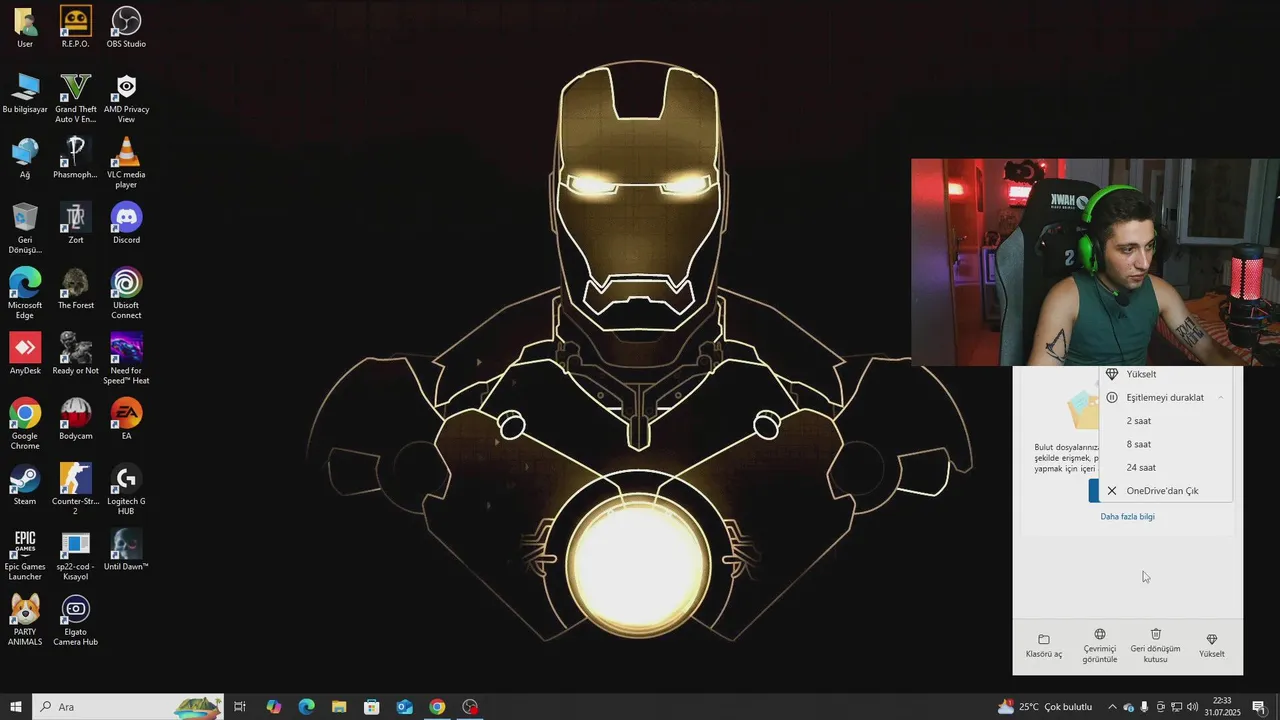Screen dimensions: 1280x720
Task: Pause syncing for 2 saat
Action: (x=1165, y=421)
